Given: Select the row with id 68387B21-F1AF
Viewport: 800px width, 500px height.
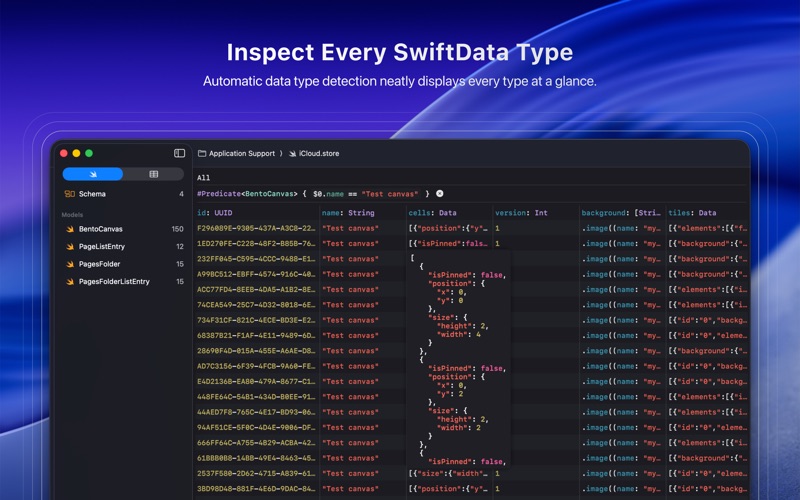Looking at the screenshot, I should click(470, 335).
